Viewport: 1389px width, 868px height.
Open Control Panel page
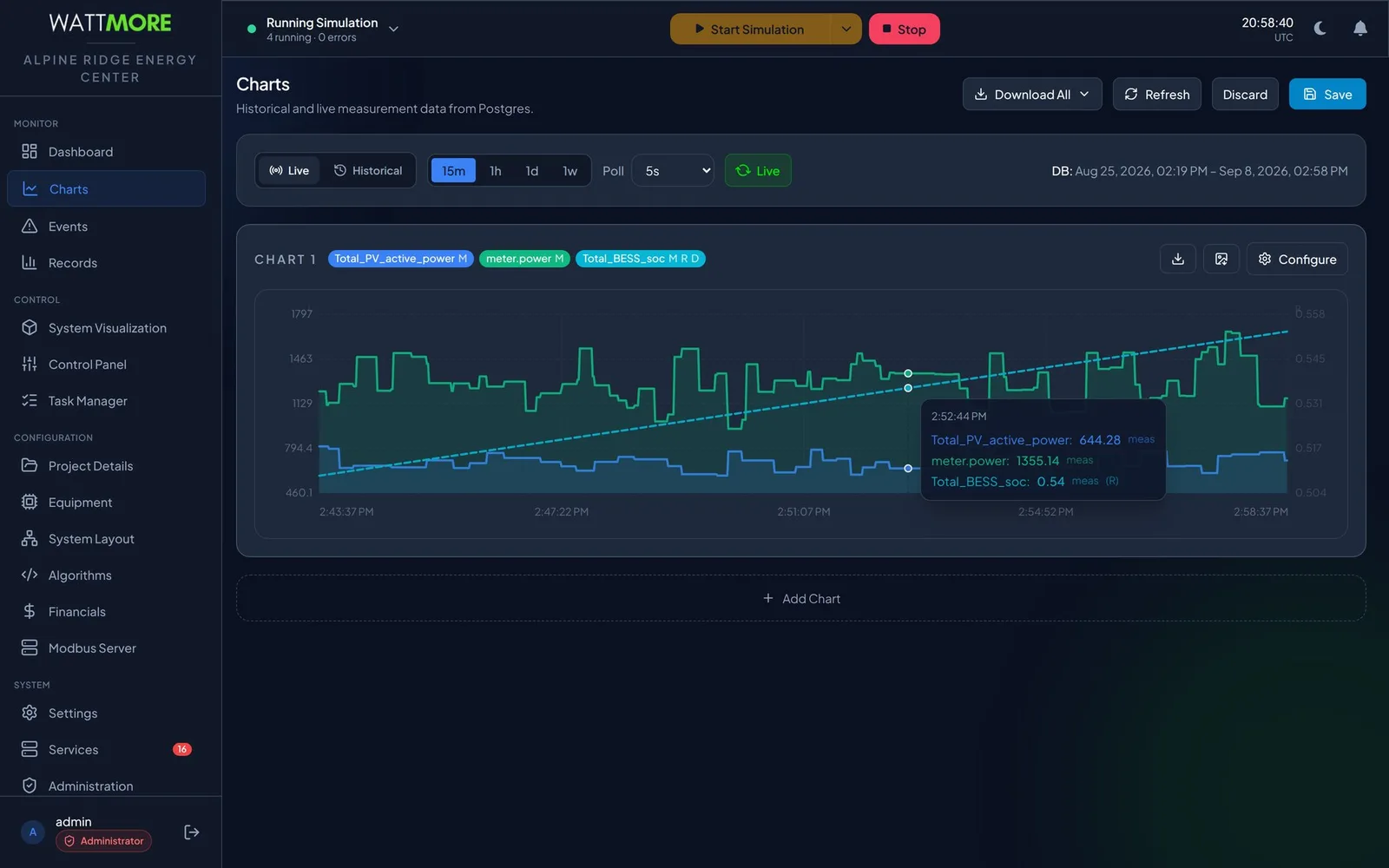pos(106,365)
